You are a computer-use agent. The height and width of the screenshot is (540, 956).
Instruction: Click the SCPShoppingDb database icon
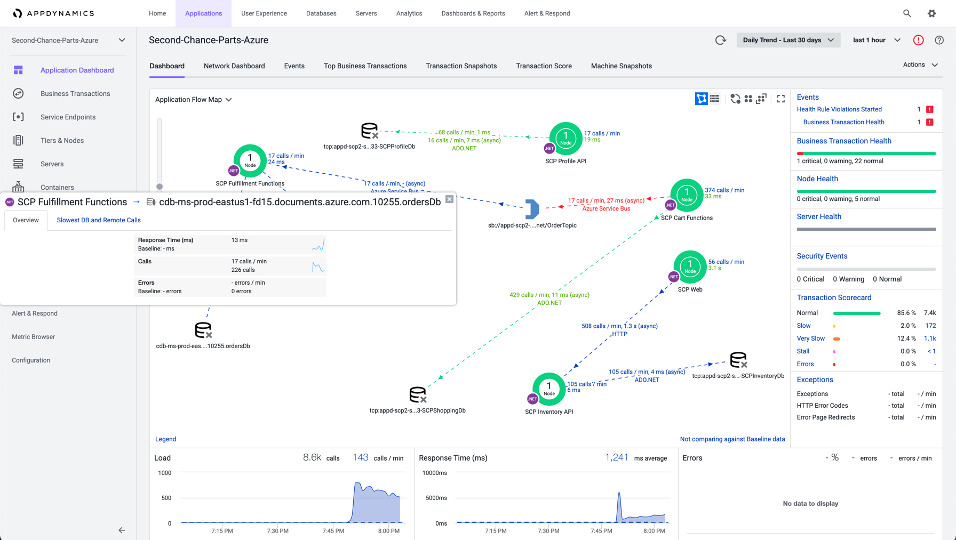pos(418,395)
